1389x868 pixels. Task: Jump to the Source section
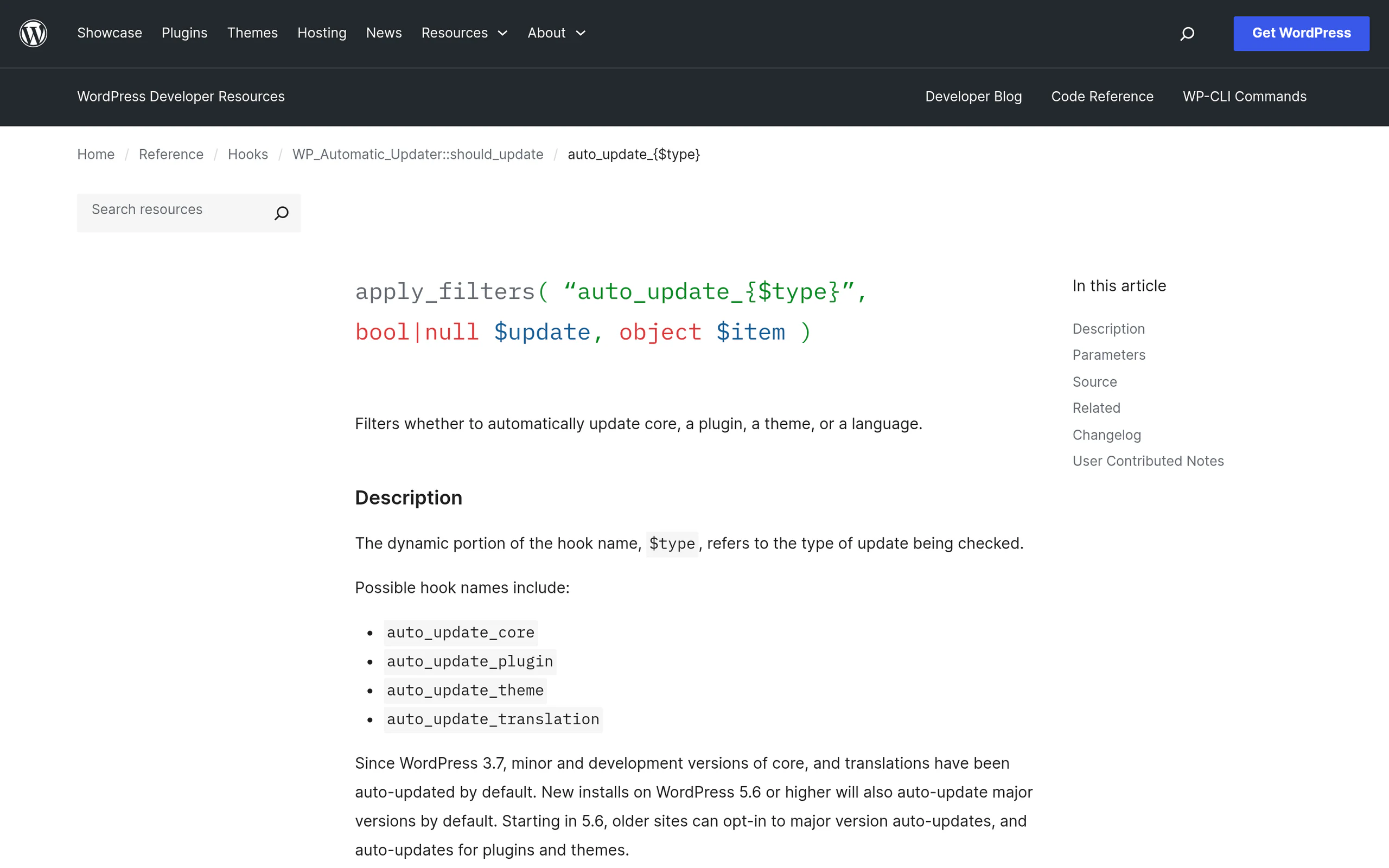point(1094,382)
